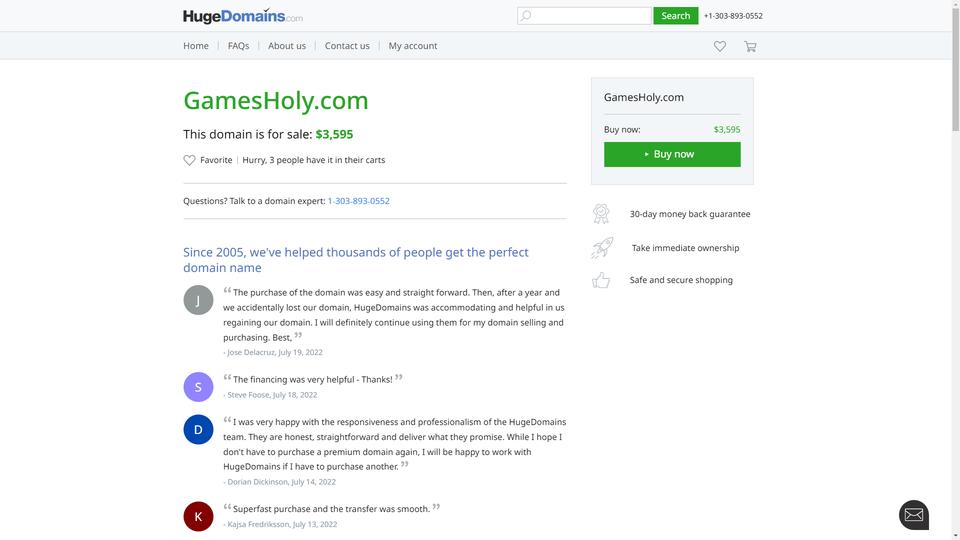Image resolution: width=960 pixels, height=540 pixels.
Task: Open the shopping cart icon
Action: click(750, 47)
